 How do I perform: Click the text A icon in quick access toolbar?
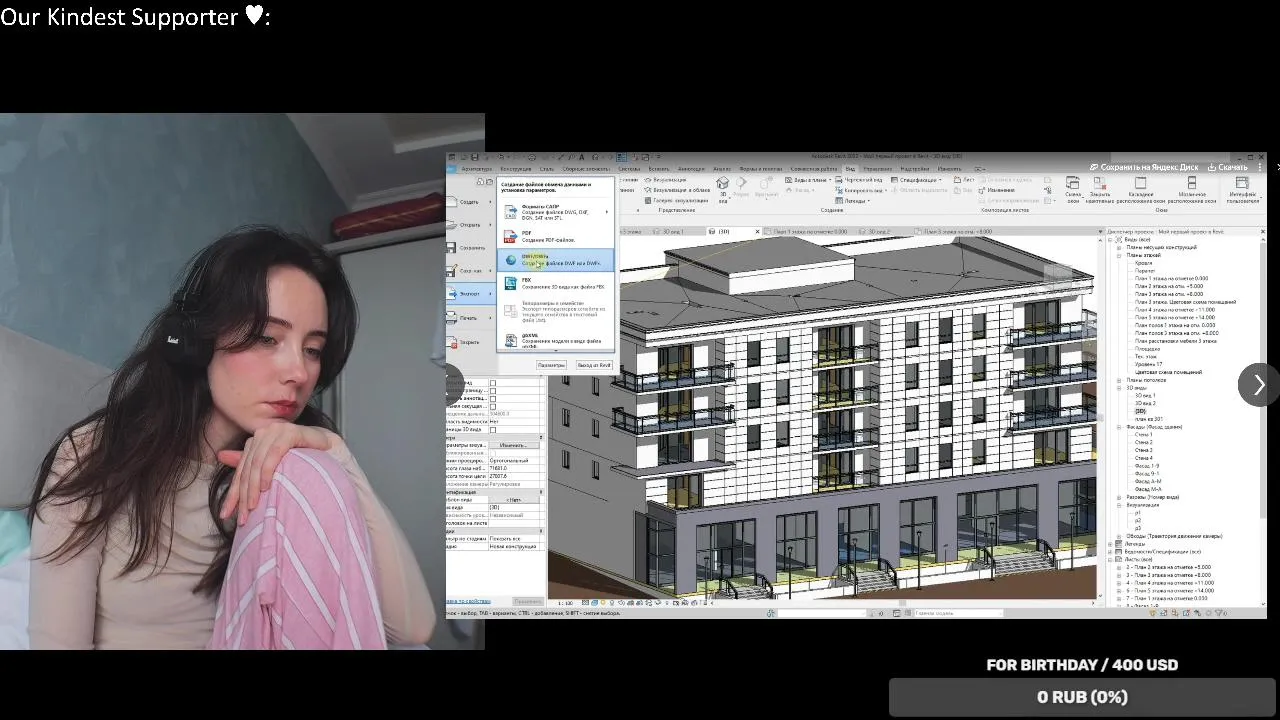click(581, 157)
